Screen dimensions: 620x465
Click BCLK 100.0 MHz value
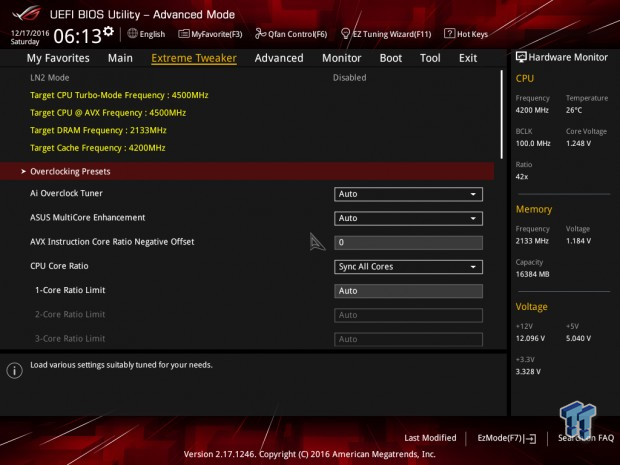point(533,144)
